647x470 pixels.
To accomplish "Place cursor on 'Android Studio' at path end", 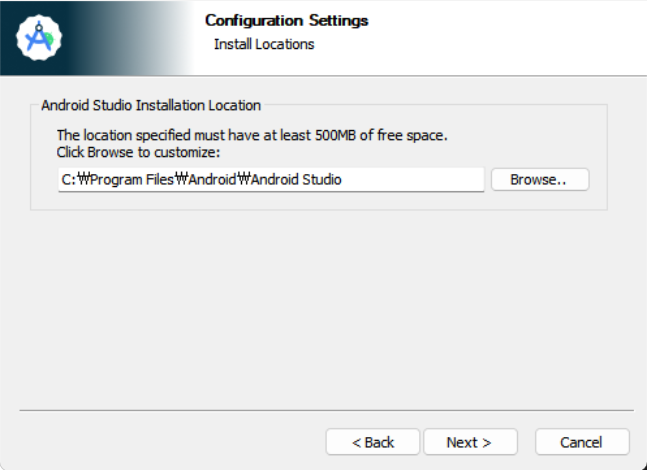I will [296, 179].
